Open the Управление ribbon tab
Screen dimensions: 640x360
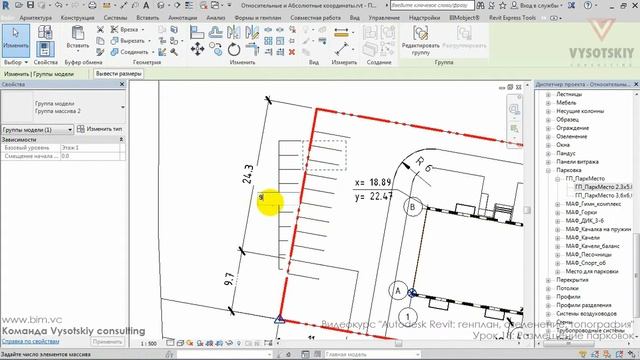(x=384, y=18)
